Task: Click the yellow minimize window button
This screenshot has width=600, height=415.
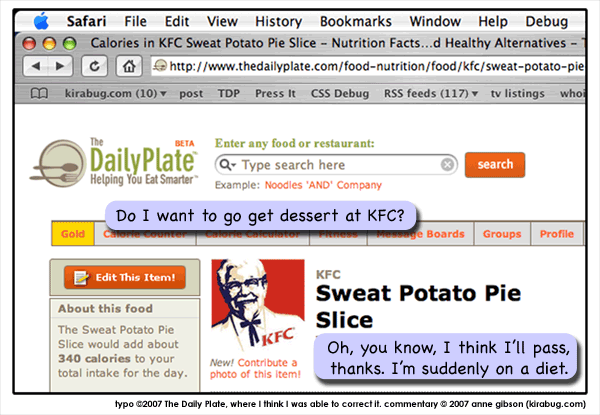Action: (x=49, y=43)
